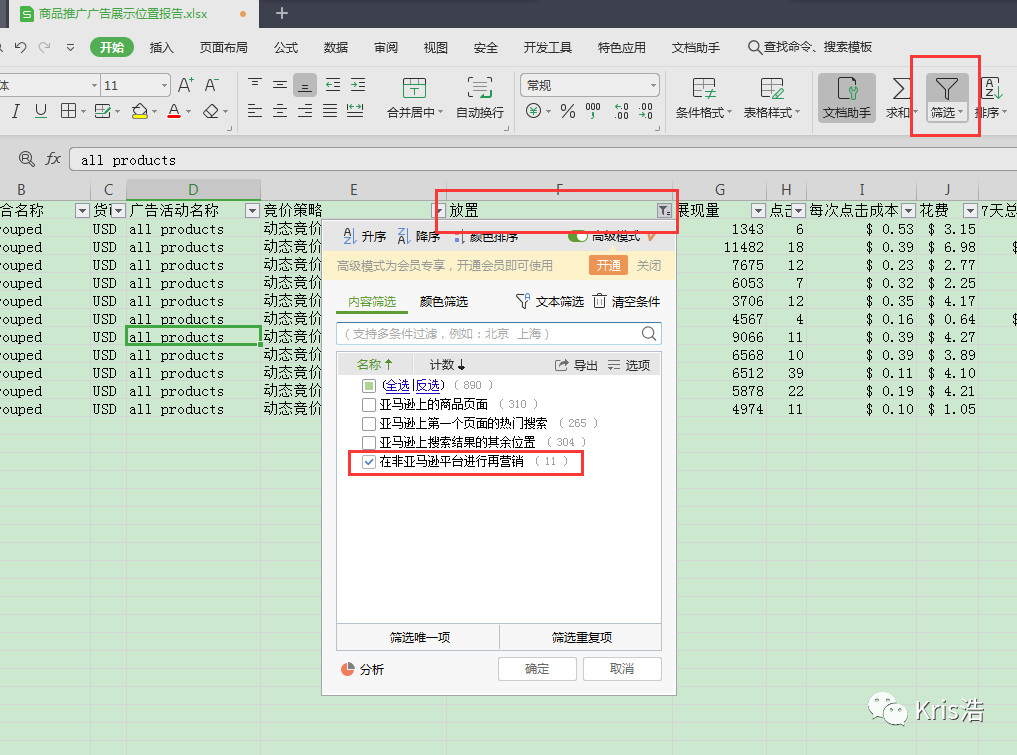Switch to 颜色筛选 tab

(443, 302)
